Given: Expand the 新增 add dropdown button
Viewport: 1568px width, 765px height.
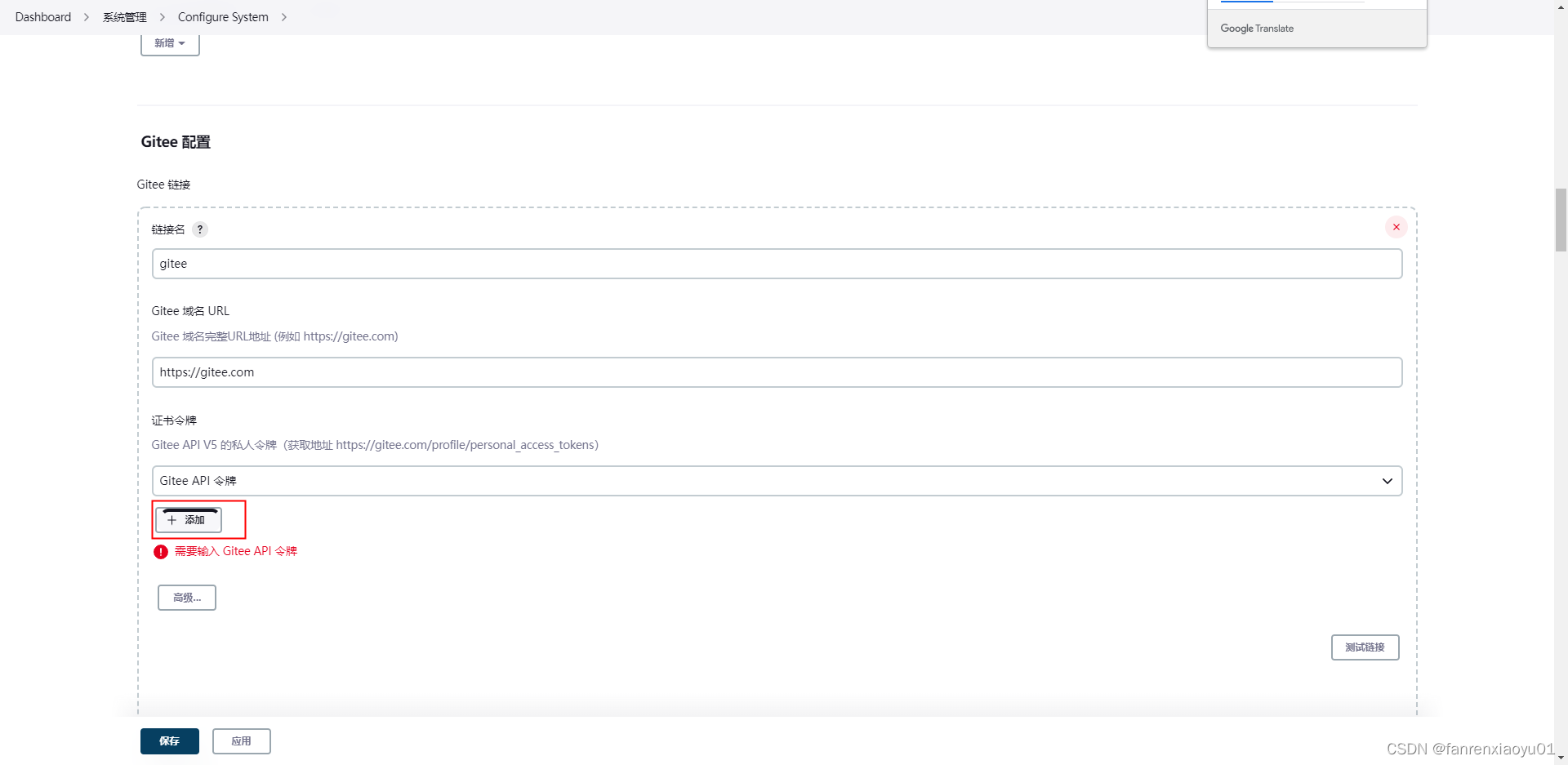Looking at the screenshot, I should [170, 43].
